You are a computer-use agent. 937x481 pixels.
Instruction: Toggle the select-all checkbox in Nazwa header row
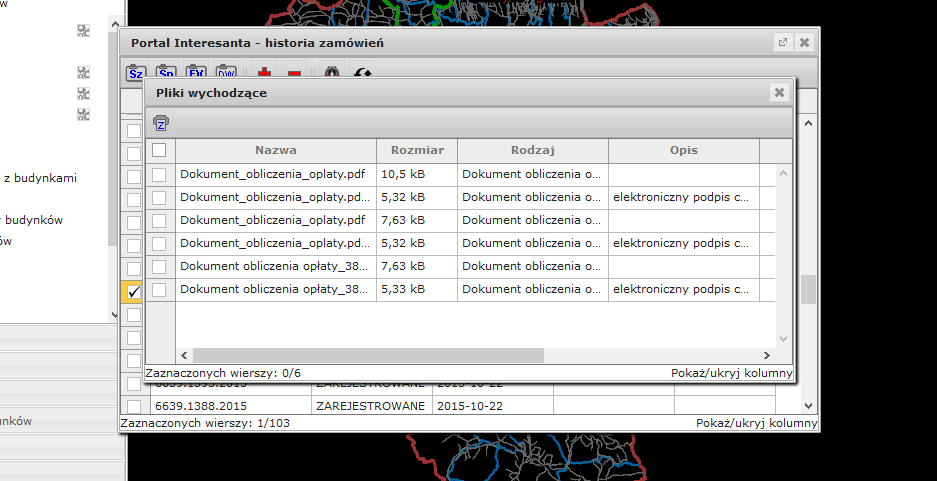[x=159, y=150]
